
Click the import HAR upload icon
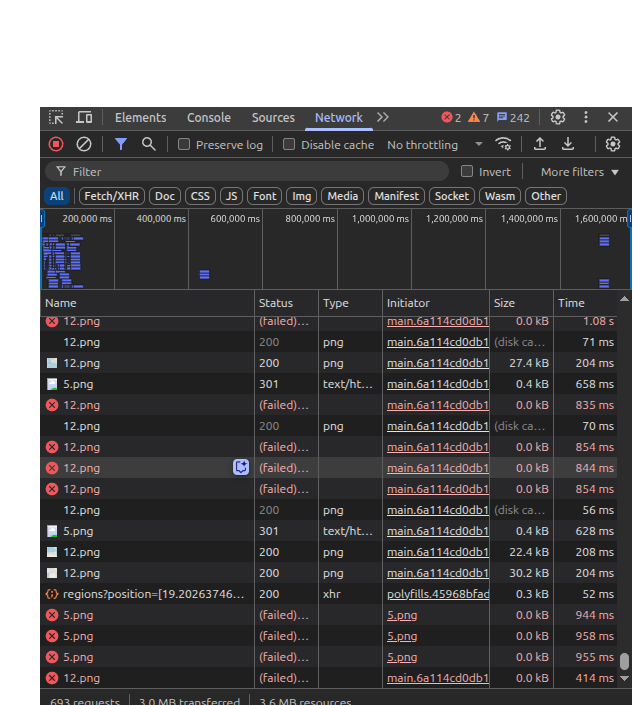540,144
